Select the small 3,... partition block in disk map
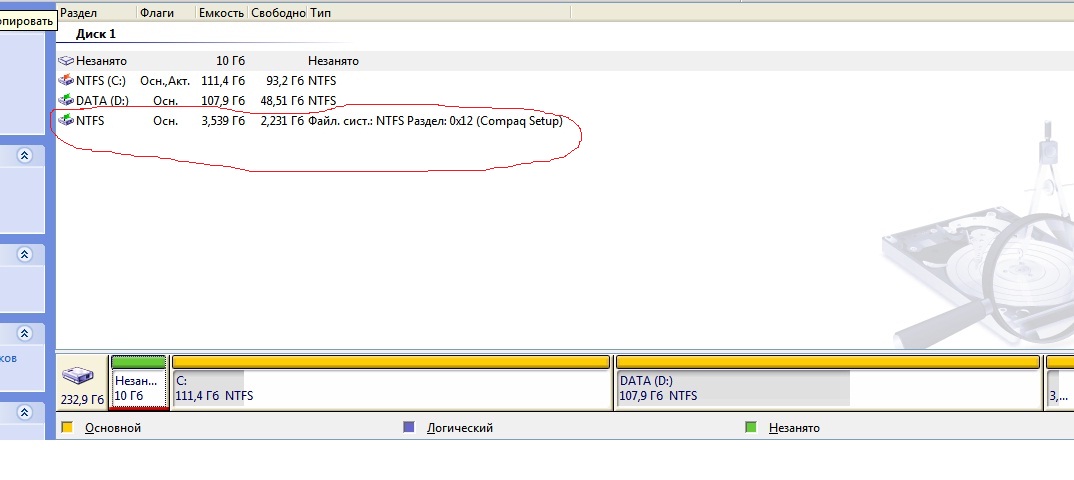Image resolution: width=1074 pixels, height=480 pixels. click(x=1060, y=382)
